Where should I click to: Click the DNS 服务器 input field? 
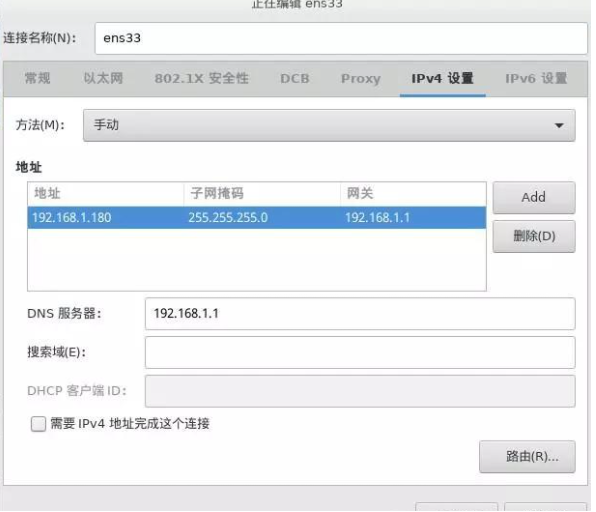click(x=360, y=314)
